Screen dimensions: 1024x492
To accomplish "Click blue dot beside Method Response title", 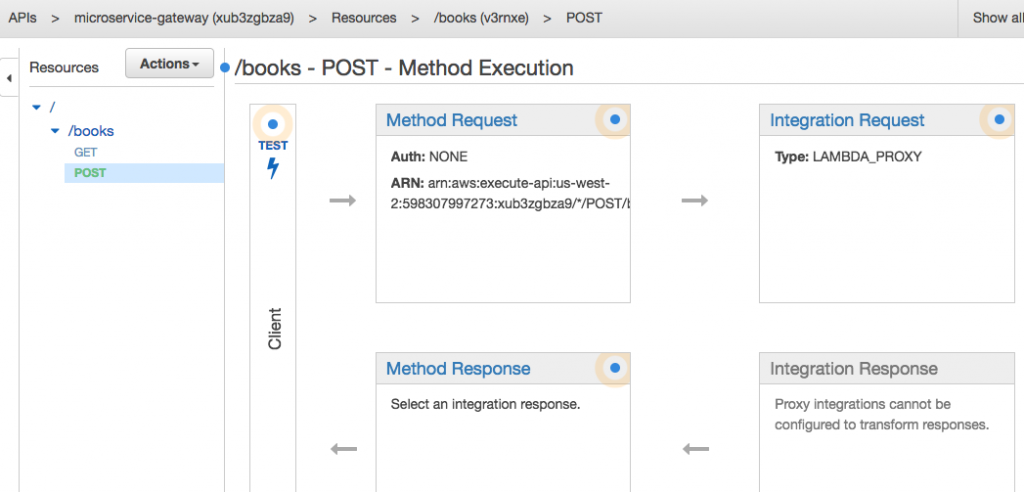I will coord(615,368).
